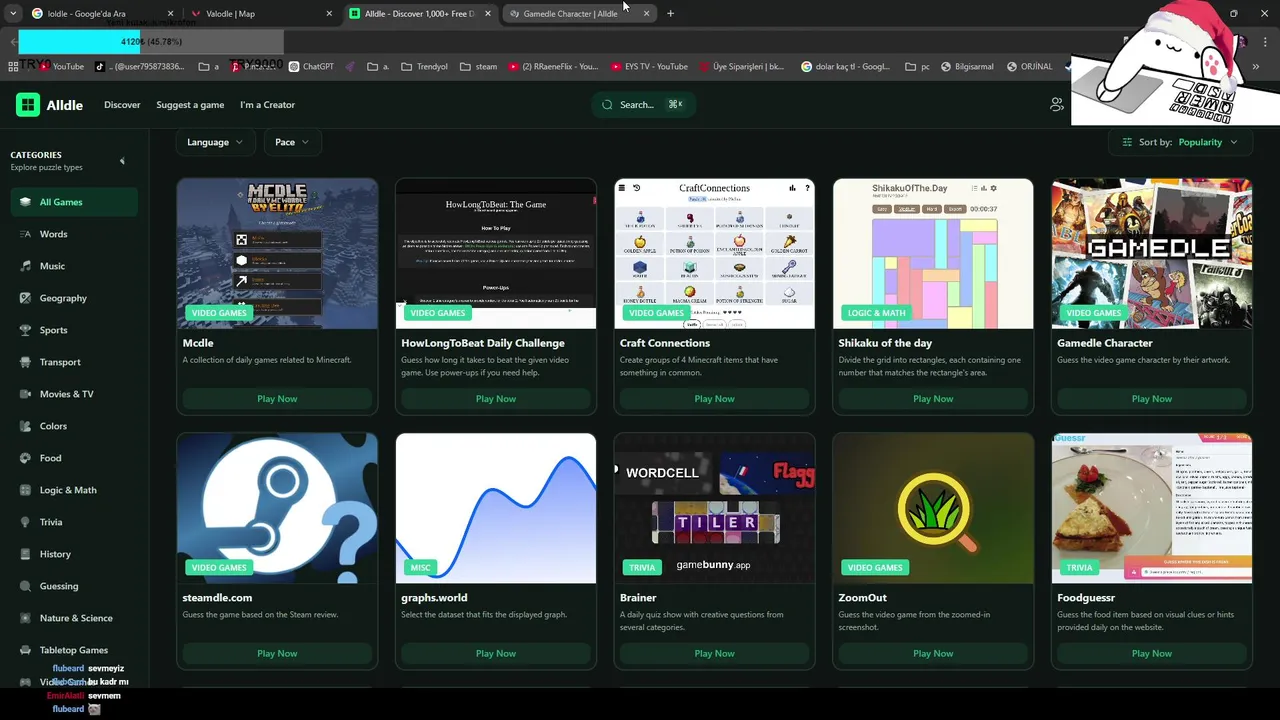The image size is (1280, 720).
Task: Expand the Pace filter dropdown
Action: (291, 142)
